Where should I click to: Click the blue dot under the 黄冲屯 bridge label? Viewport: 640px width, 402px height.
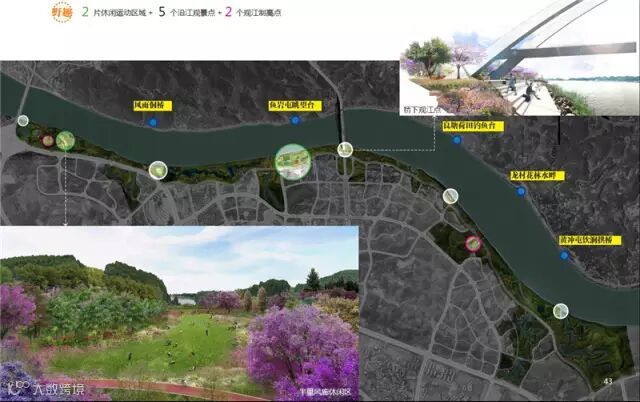click(x=564, y=255)
